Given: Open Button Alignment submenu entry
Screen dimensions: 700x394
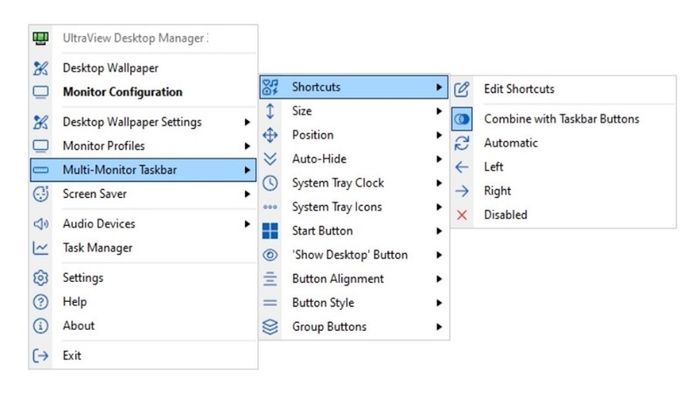Looking at the screenshot, I should (354, 279).
